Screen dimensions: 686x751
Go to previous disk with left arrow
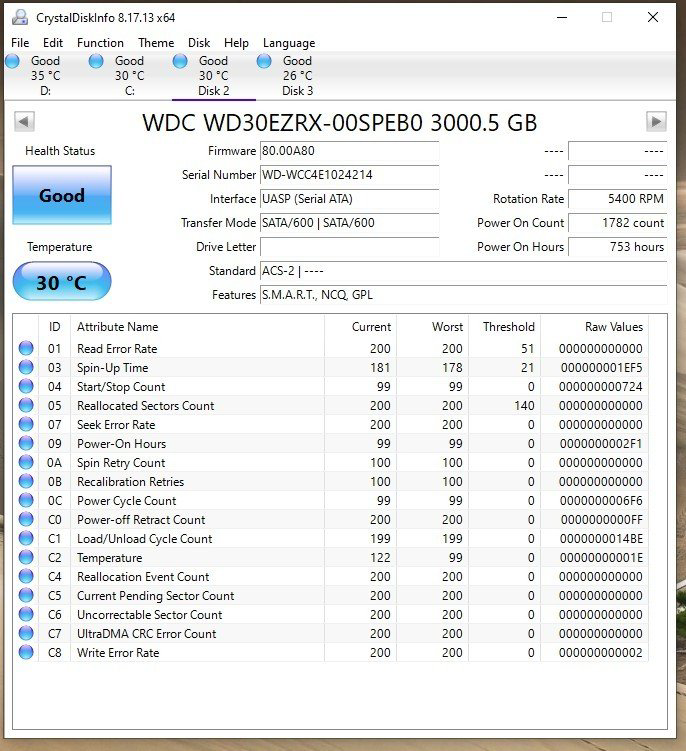coord(24,121)
